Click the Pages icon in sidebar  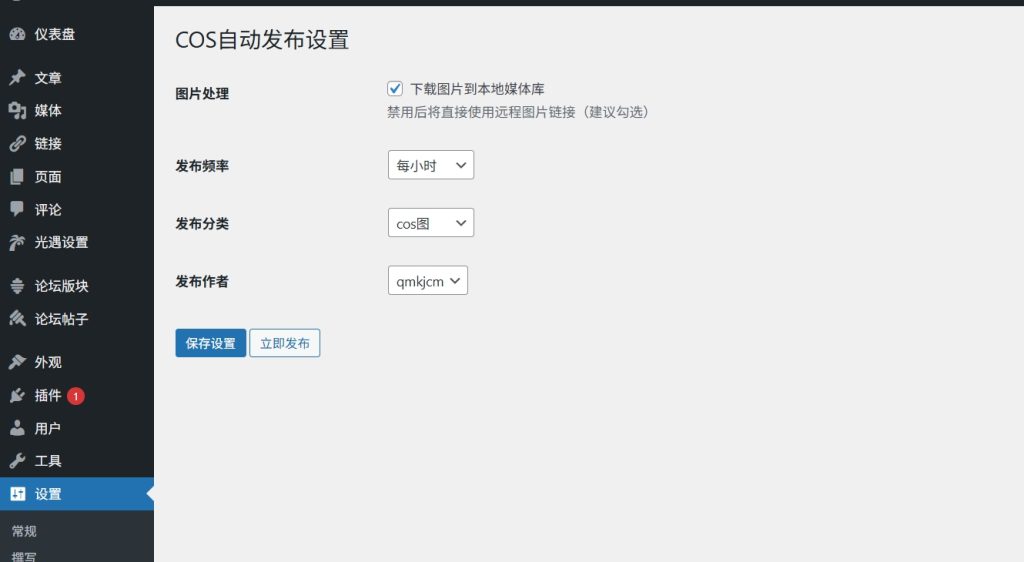coord(17,176)
